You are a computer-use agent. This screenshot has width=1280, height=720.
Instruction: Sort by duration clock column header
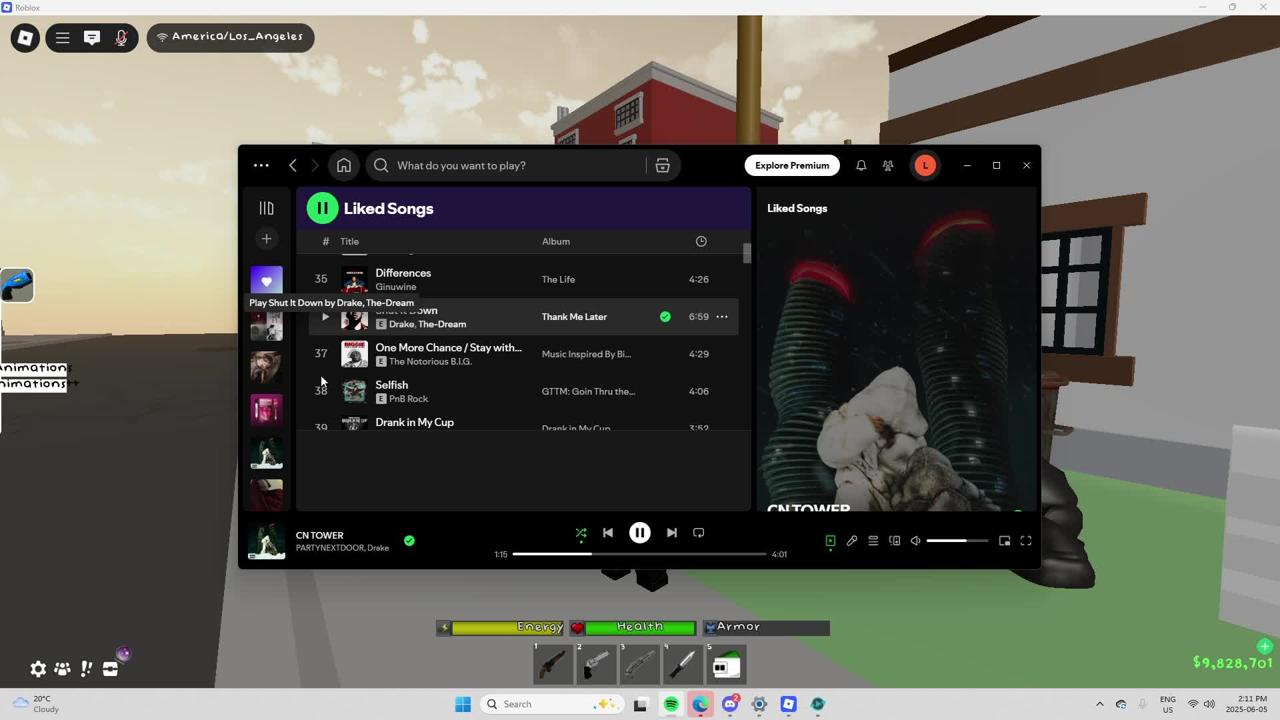[x=701, y=241]
